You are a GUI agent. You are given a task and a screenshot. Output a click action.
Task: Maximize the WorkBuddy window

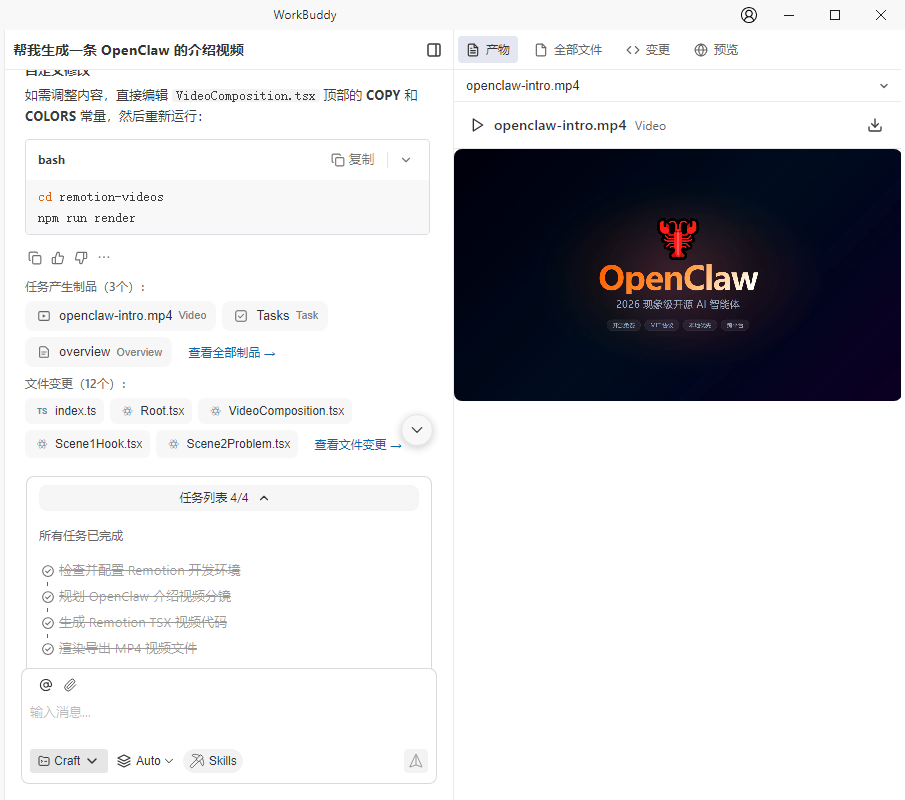pos(835,15)
